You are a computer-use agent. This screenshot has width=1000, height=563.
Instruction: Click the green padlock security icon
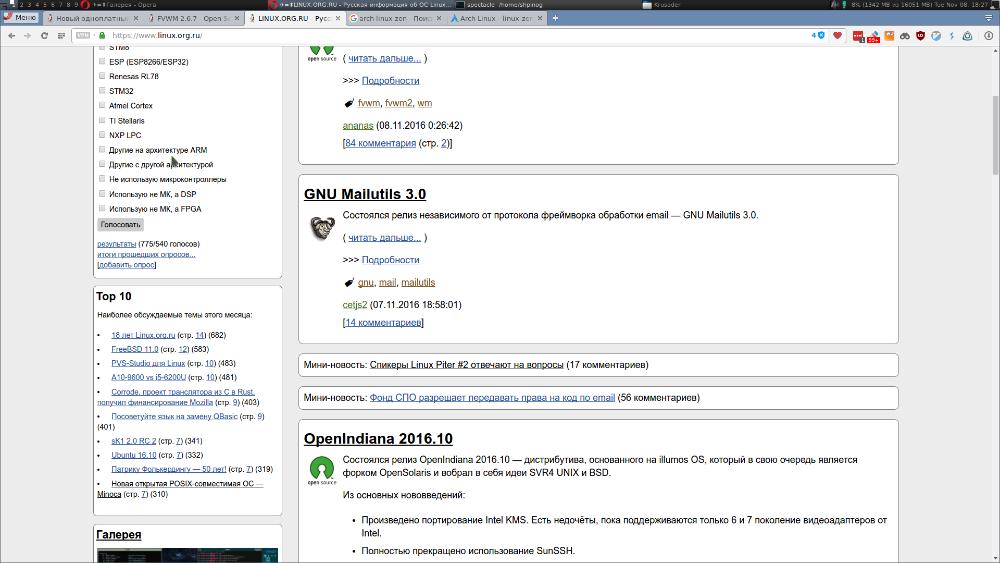(102, 36)
